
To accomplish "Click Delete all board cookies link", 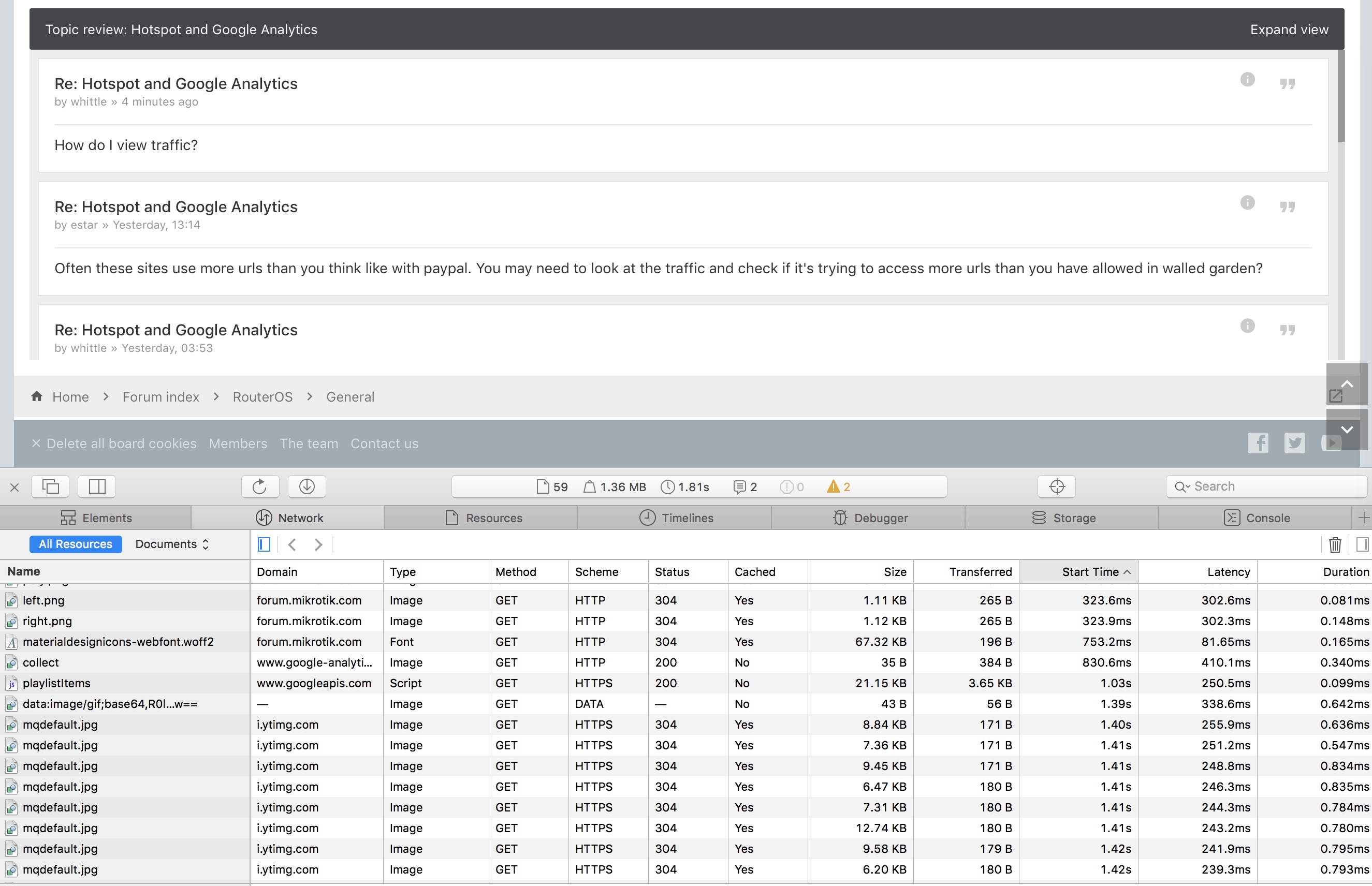I will coord(121,443).
